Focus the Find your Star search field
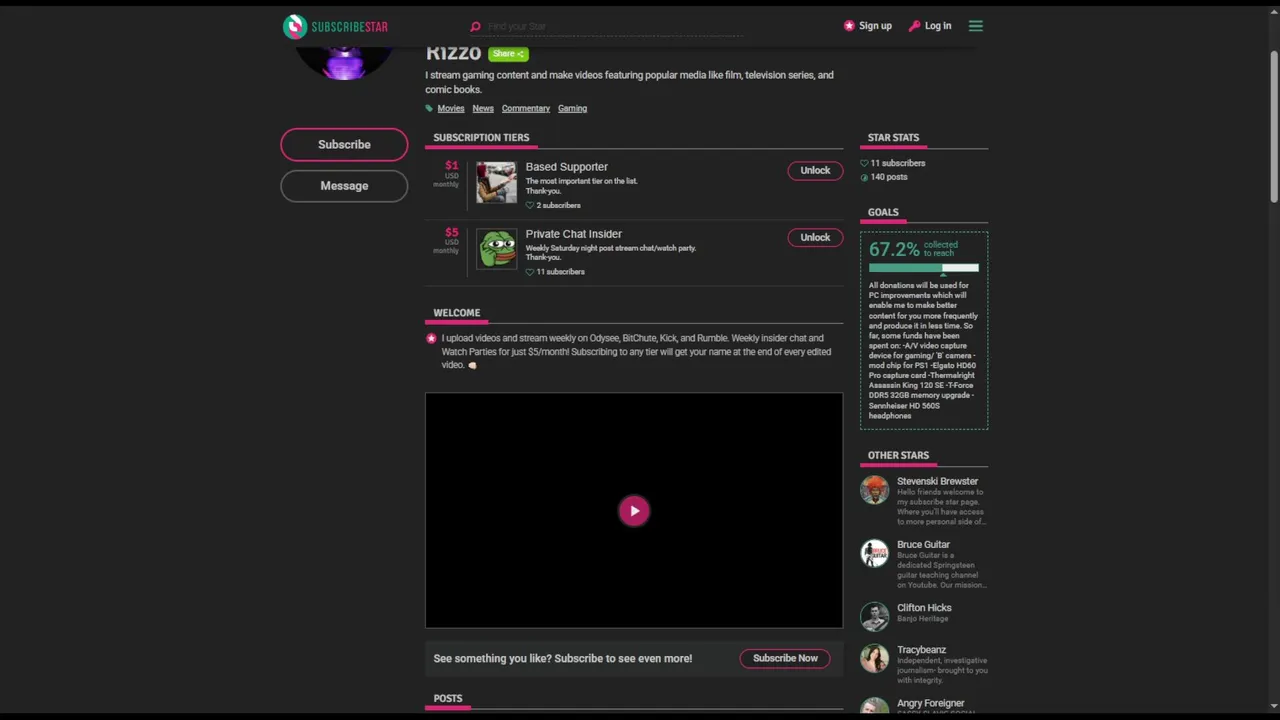 614,26
